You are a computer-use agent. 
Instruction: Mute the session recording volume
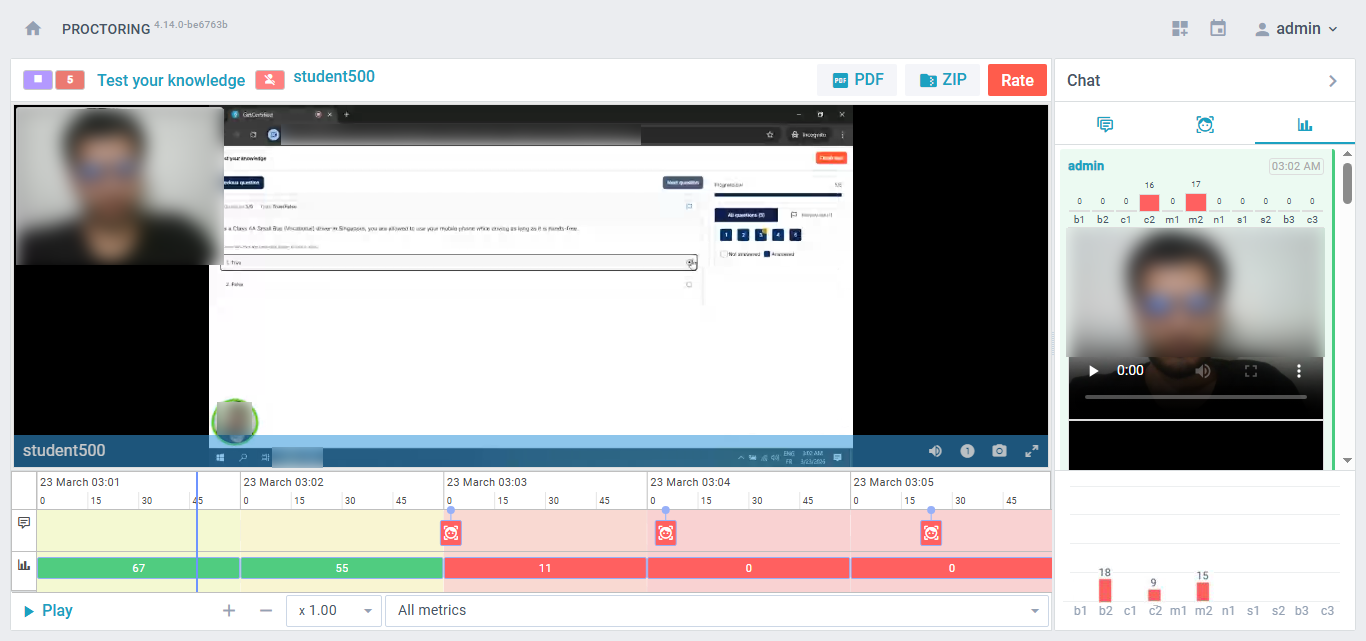click(x=935, y=451)
